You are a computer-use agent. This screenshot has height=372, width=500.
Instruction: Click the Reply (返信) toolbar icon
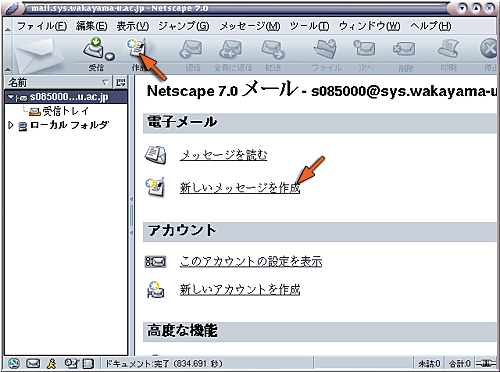191,49
